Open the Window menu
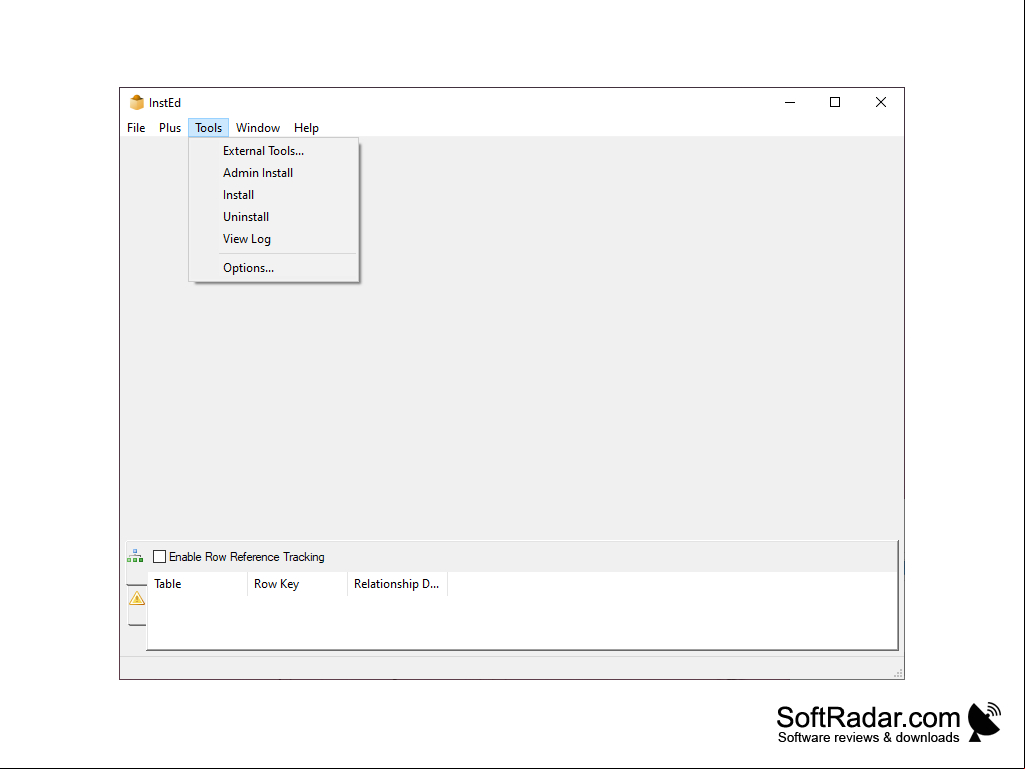 coord(258,128)
